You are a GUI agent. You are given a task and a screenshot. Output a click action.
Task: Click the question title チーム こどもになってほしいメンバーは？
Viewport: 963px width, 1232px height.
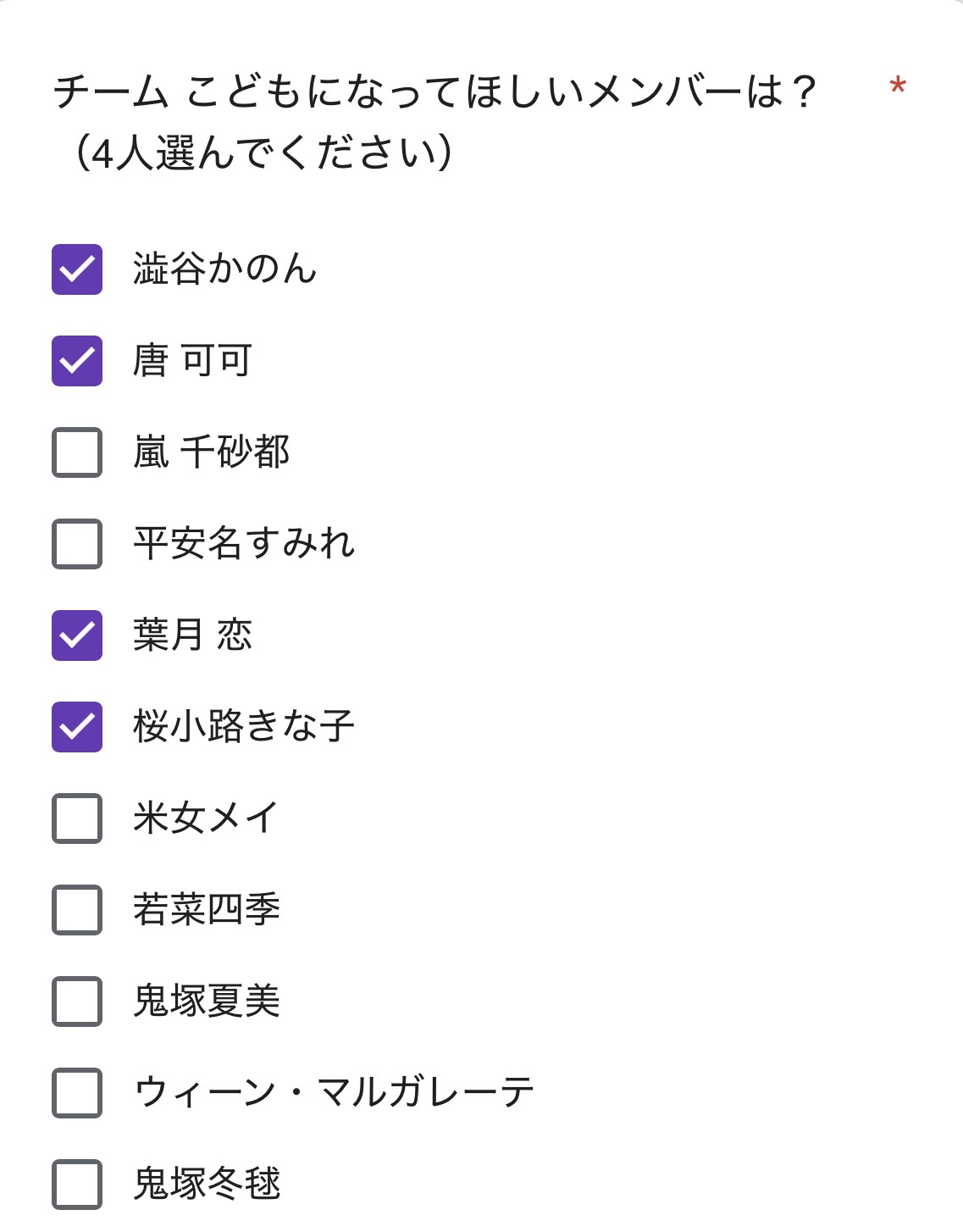coord(434,92)
